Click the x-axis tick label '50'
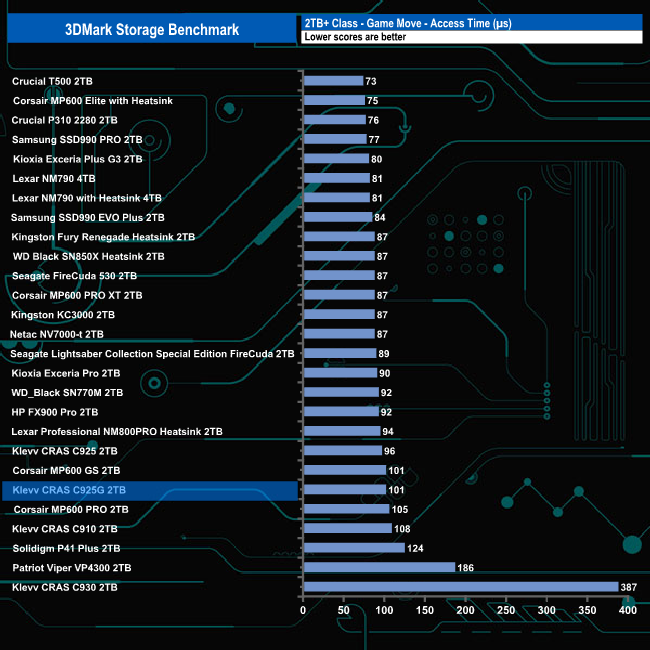Image resolution: width=650 pixels, height=650 pixels. point(344,611)
